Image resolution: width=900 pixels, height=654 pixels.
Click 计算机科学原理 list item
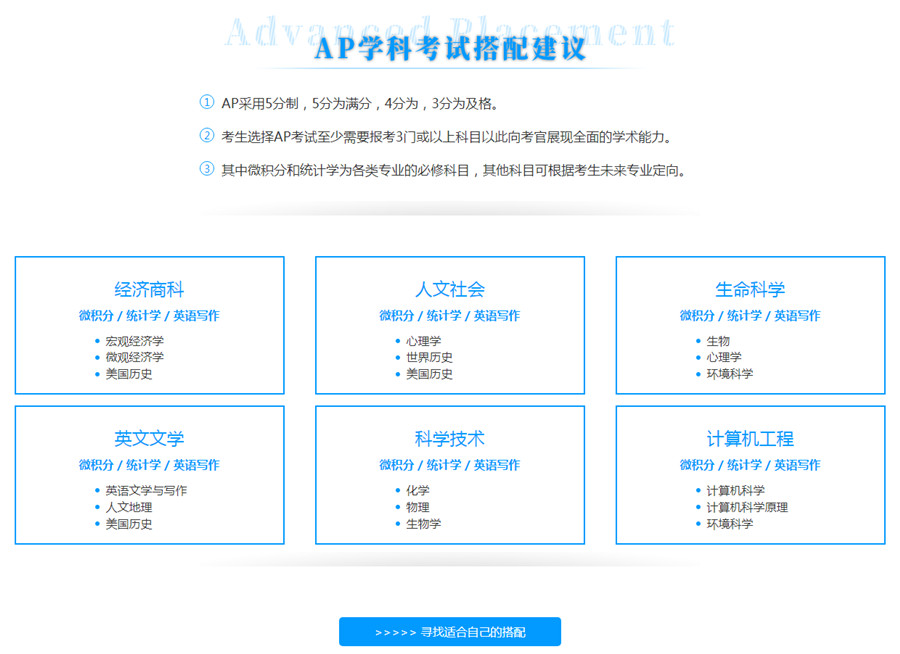click(x=747, y=507)
